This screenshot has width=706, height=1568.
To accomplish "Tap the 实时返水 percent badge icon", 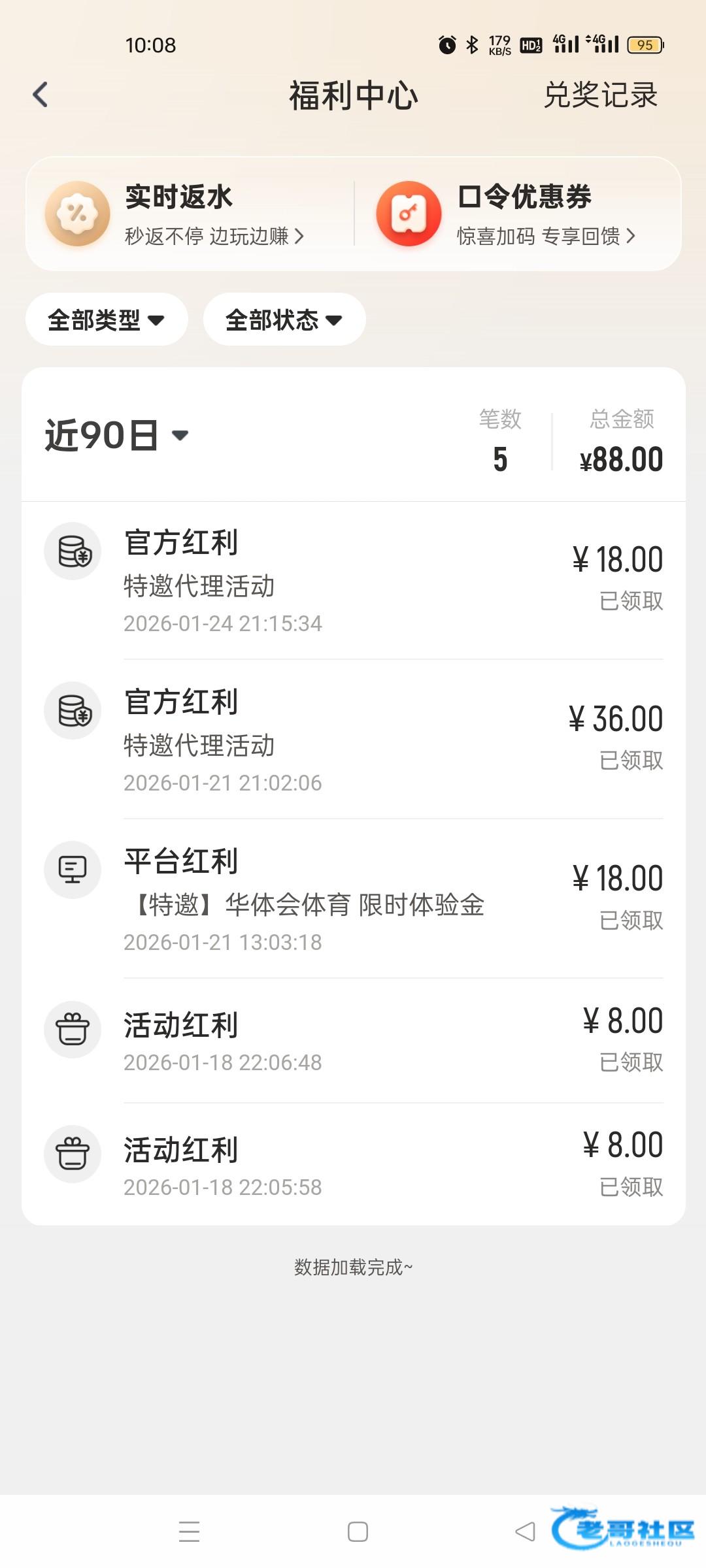I will coord(77,214).
